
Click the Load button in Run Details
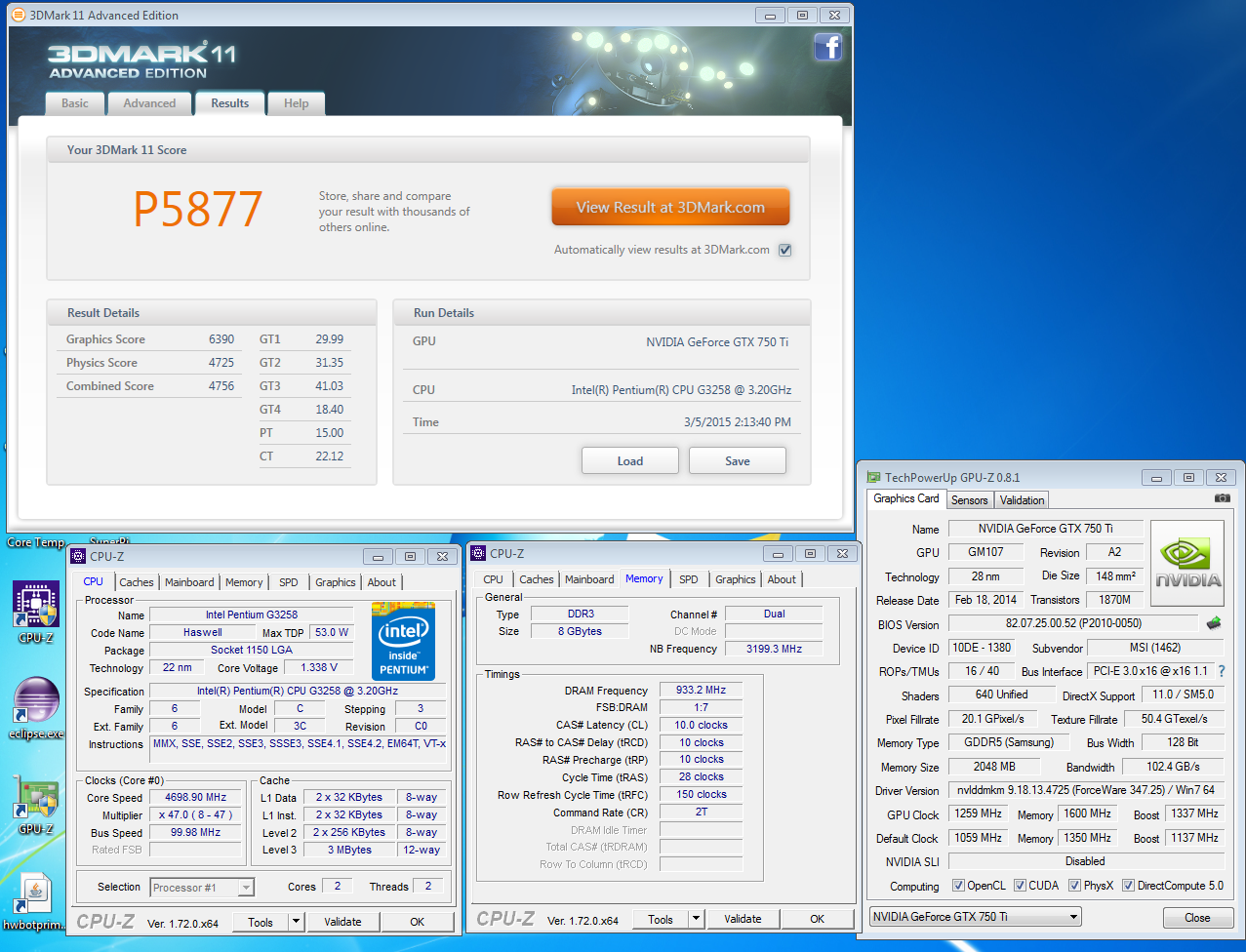coord(630,460)
